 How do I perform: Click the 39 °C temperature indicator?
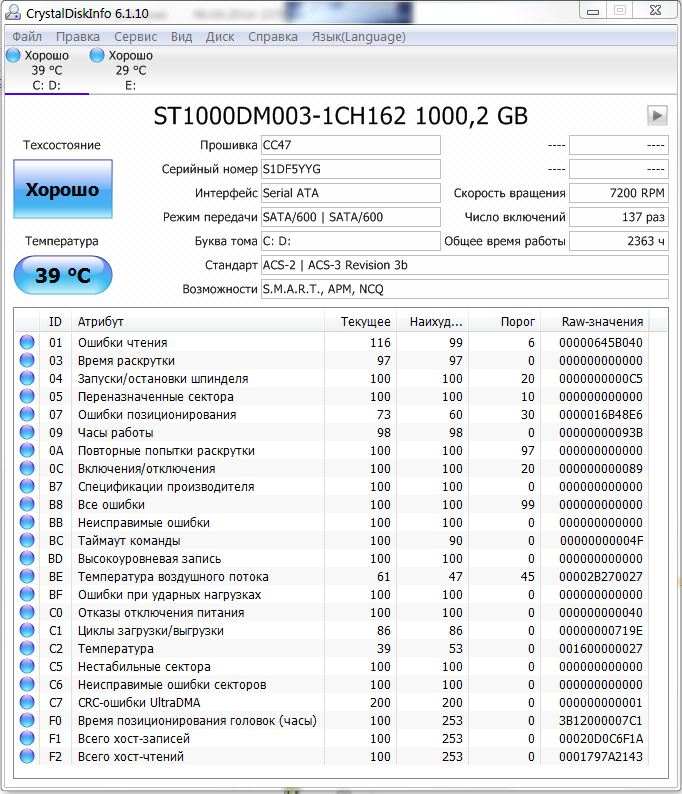click(62, 276)
